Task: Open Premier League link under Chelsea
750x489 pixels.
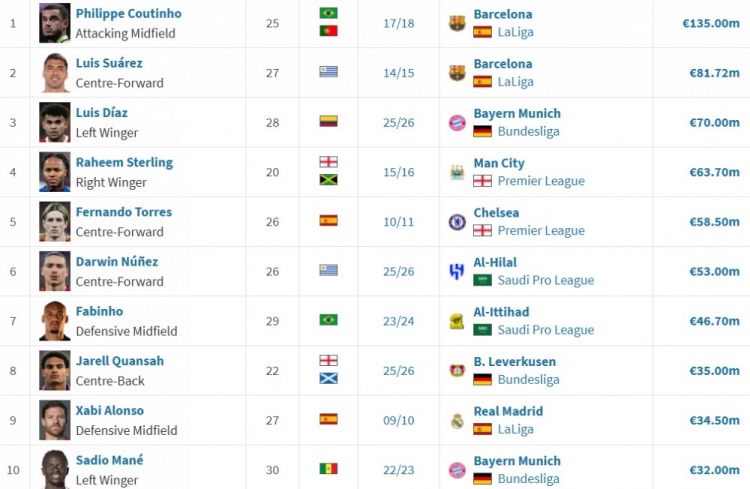Action: [541, 230]
